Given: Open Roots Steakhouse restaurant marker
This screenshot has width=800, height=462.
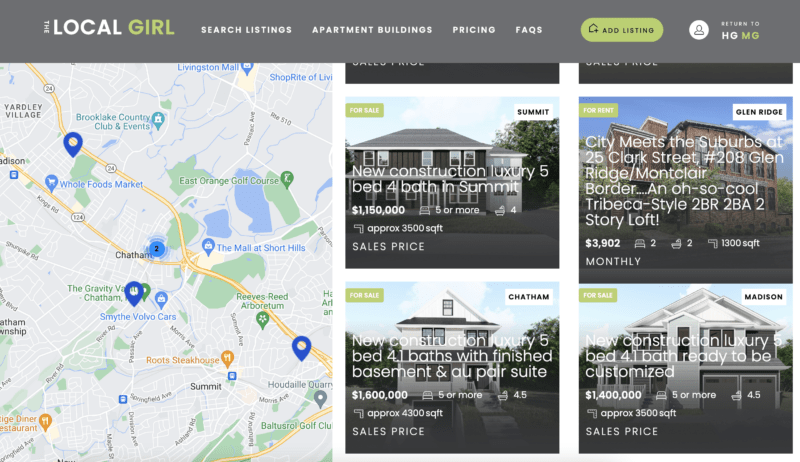Looking at the screenshot, I should point(228,358).
